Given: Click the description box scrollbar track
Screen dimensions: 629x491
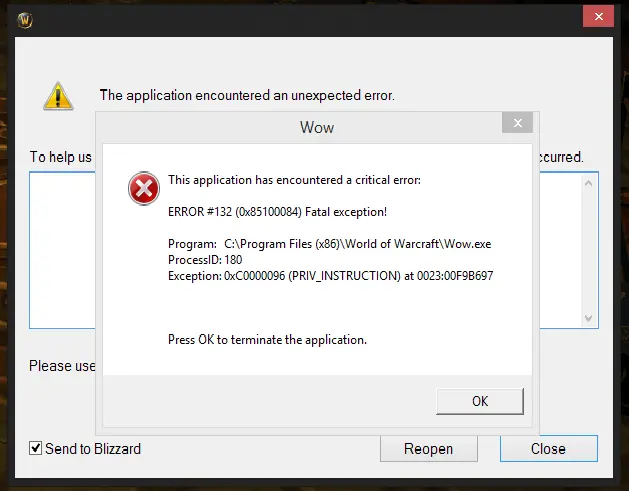Looking at the screenshot, I should coord(588,251).
